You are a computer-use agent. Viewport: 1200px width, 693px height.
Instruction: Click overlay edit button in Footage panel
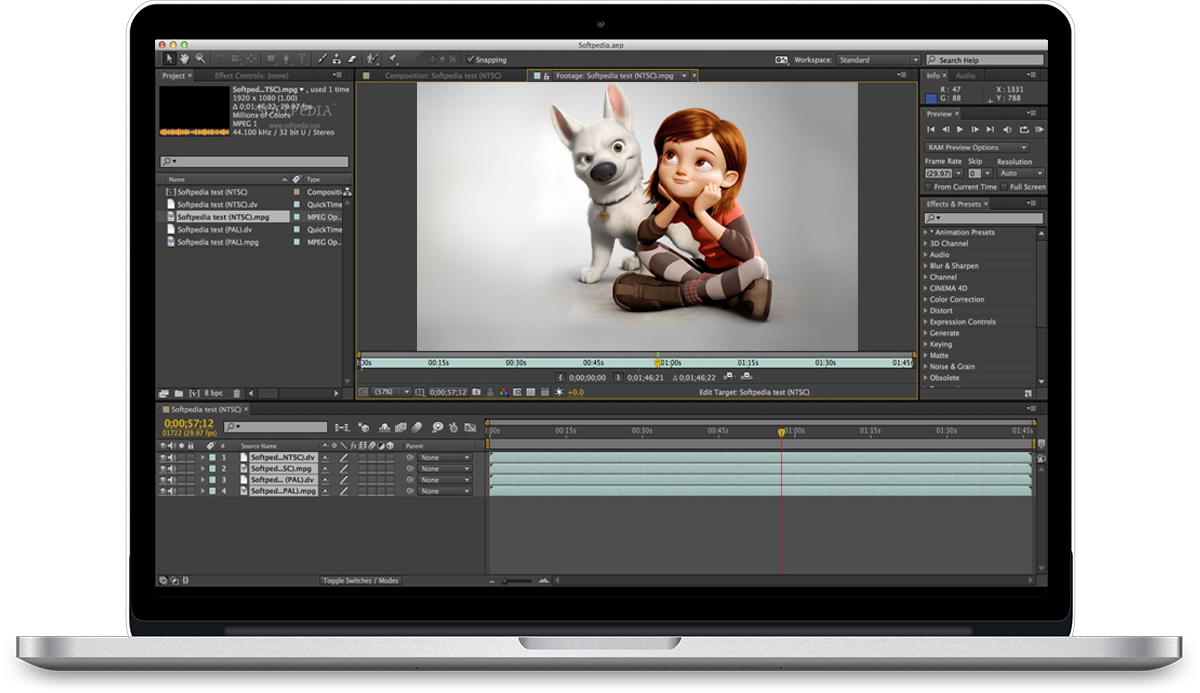(x=746, y=376)
